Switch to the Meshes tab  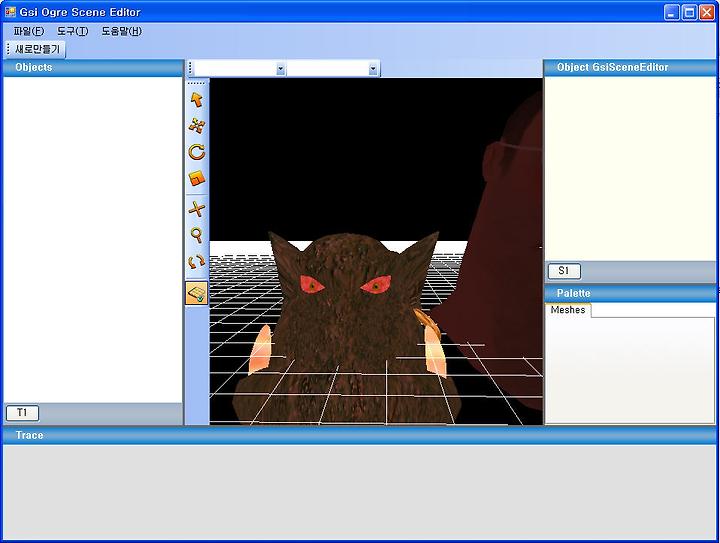(568, 310)
